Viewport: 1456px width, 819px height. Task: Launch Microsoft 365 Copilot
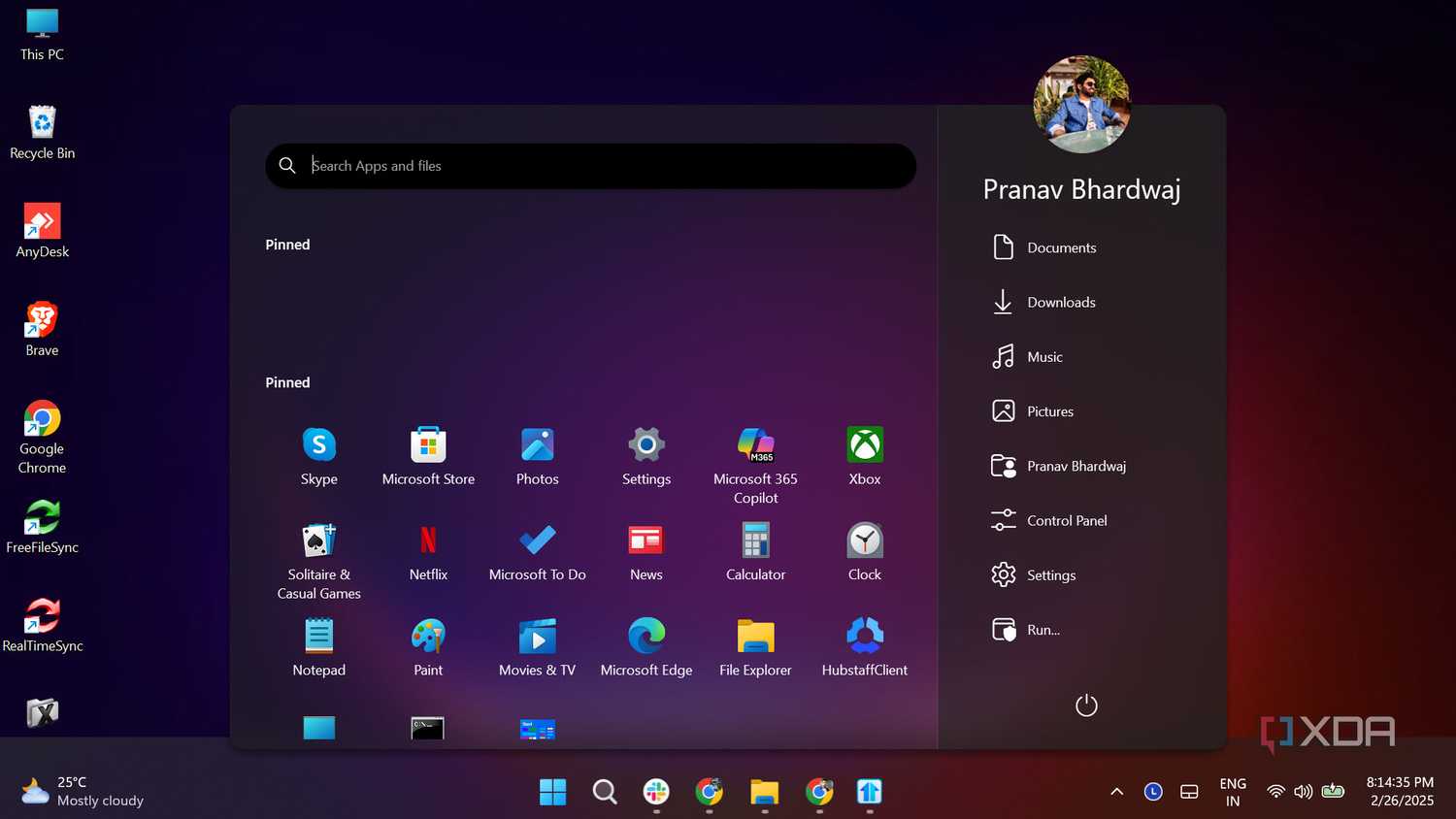pos(755,466)
